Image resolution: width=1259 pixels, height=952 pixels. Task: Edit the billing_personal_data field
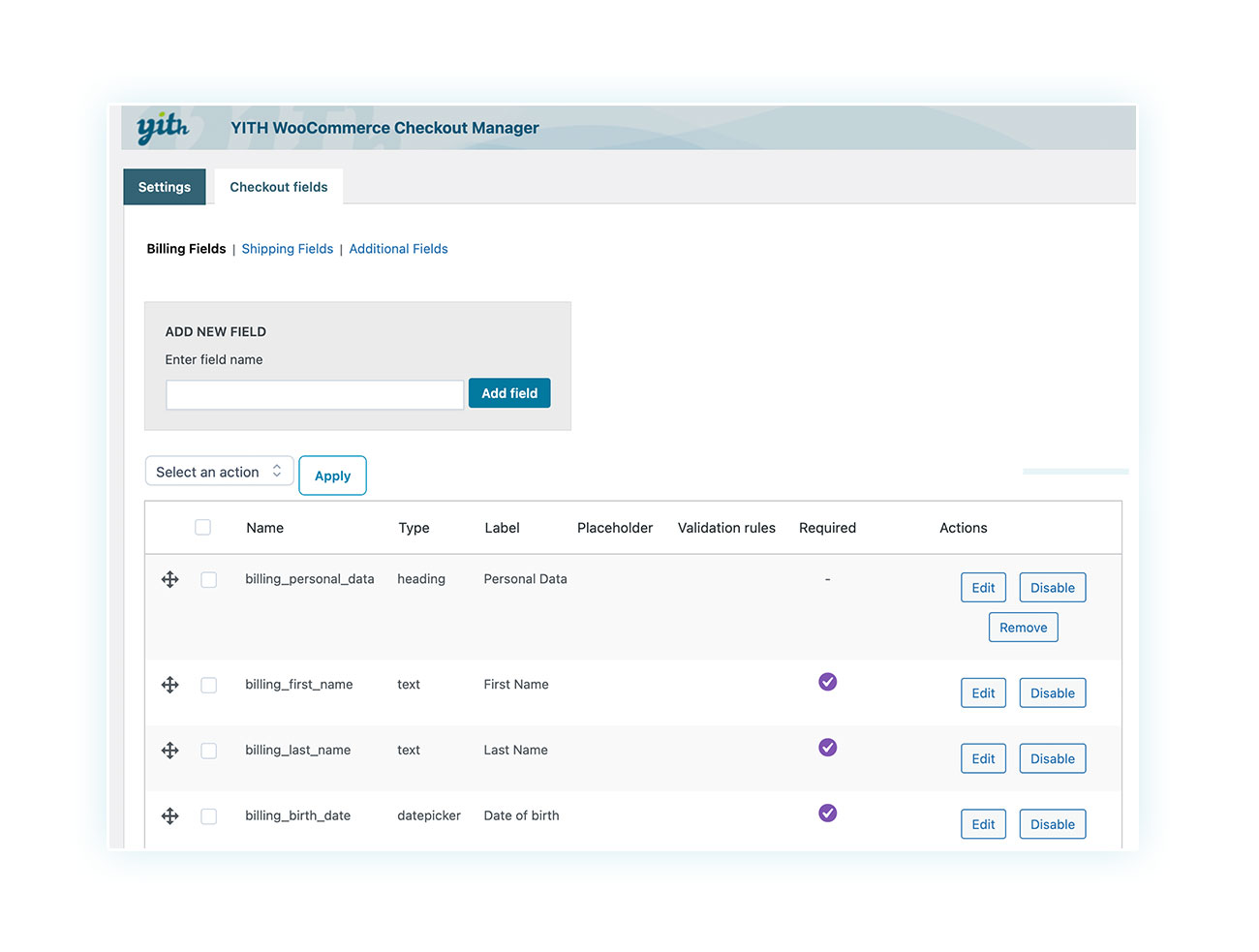(983, 588)
